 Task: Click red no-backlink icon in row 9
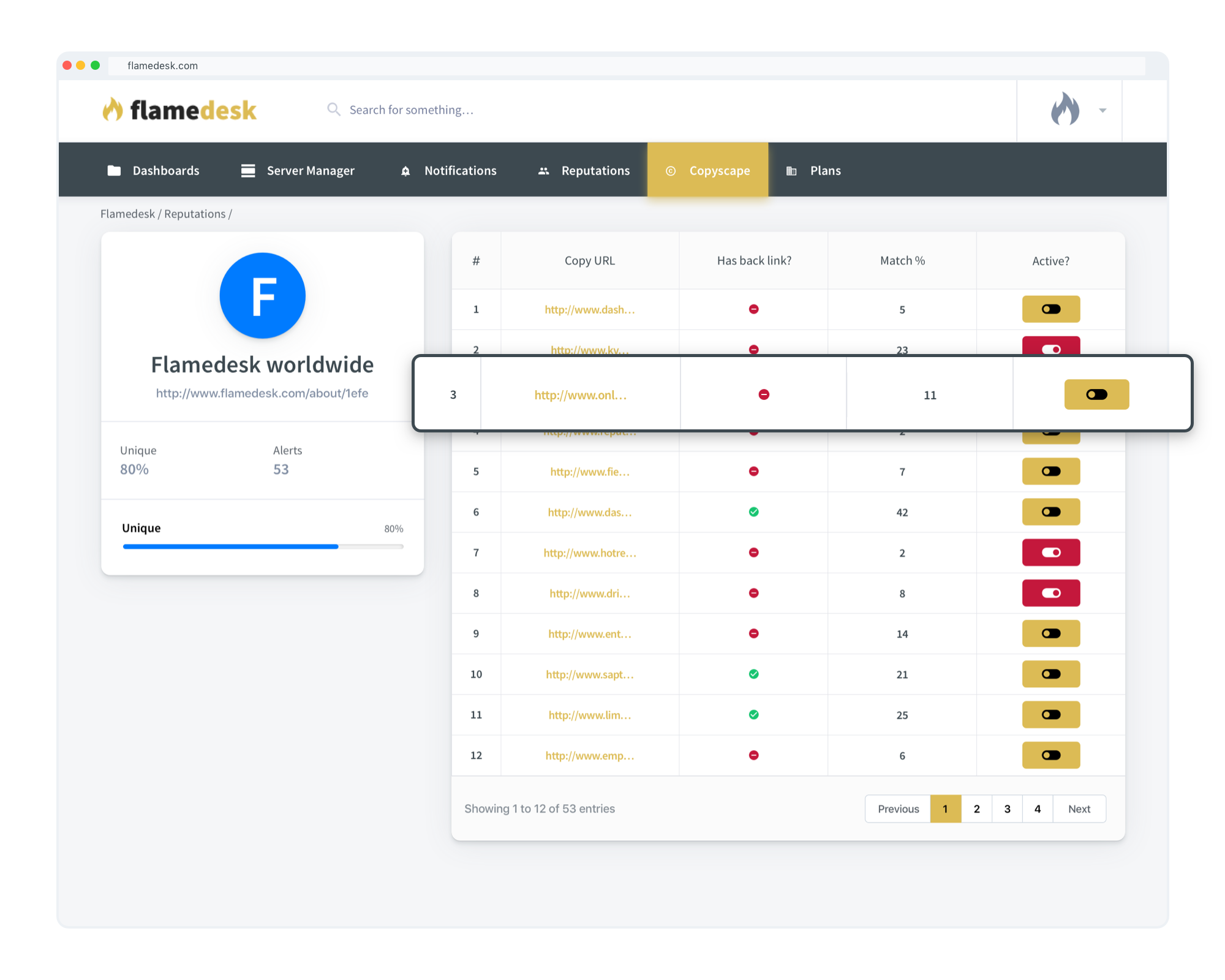(754, 633)
